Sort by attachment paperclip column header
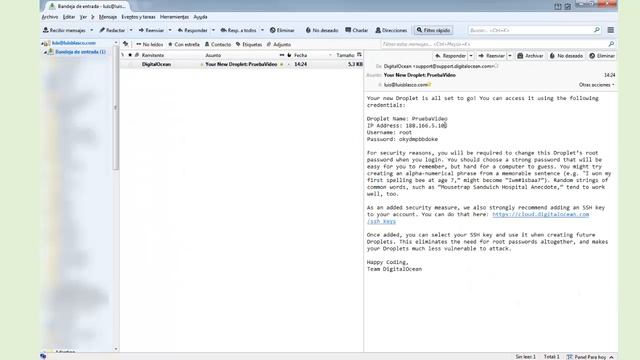The width and height of the screenshot is (640, 360). click(137, 55)
